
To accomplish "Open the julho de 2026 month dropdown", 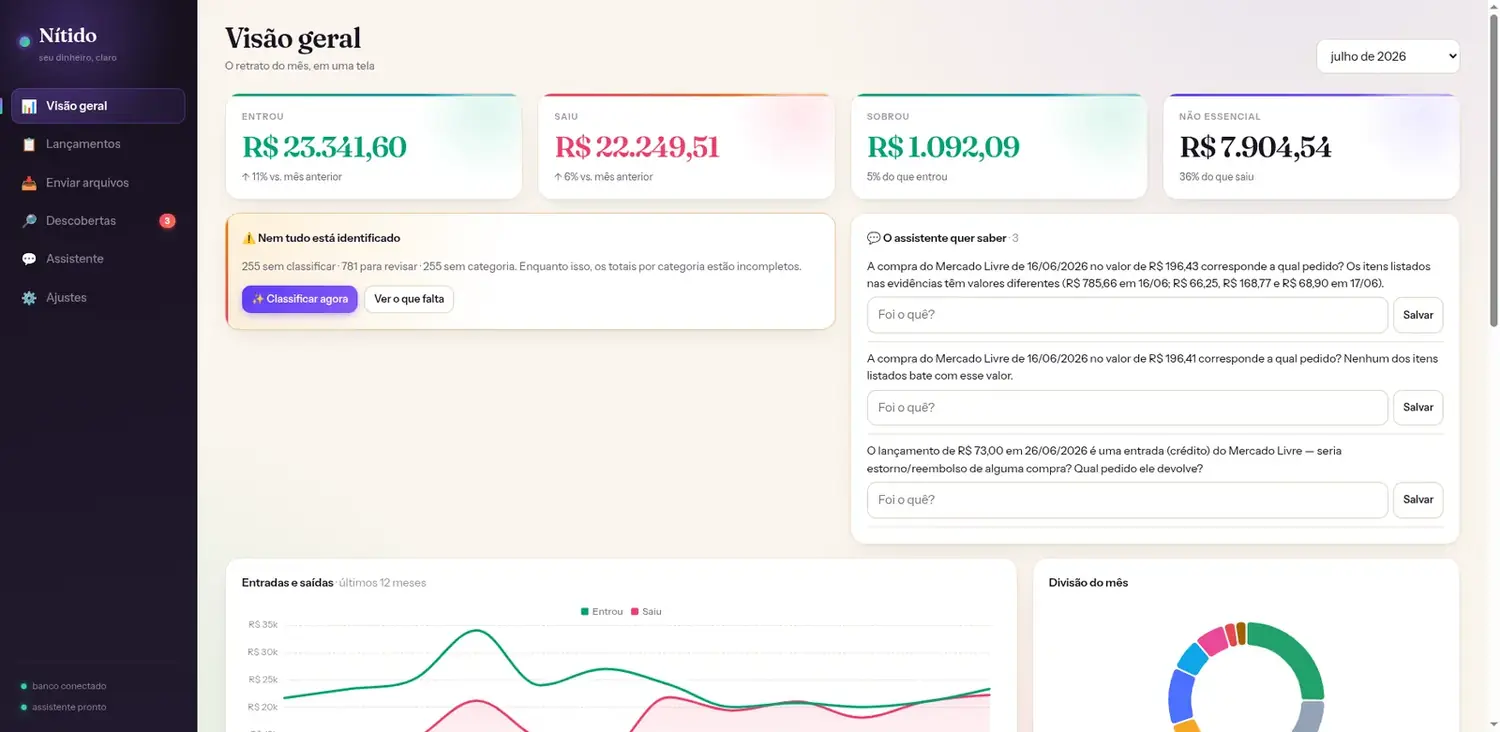I will coord(1388,56).
